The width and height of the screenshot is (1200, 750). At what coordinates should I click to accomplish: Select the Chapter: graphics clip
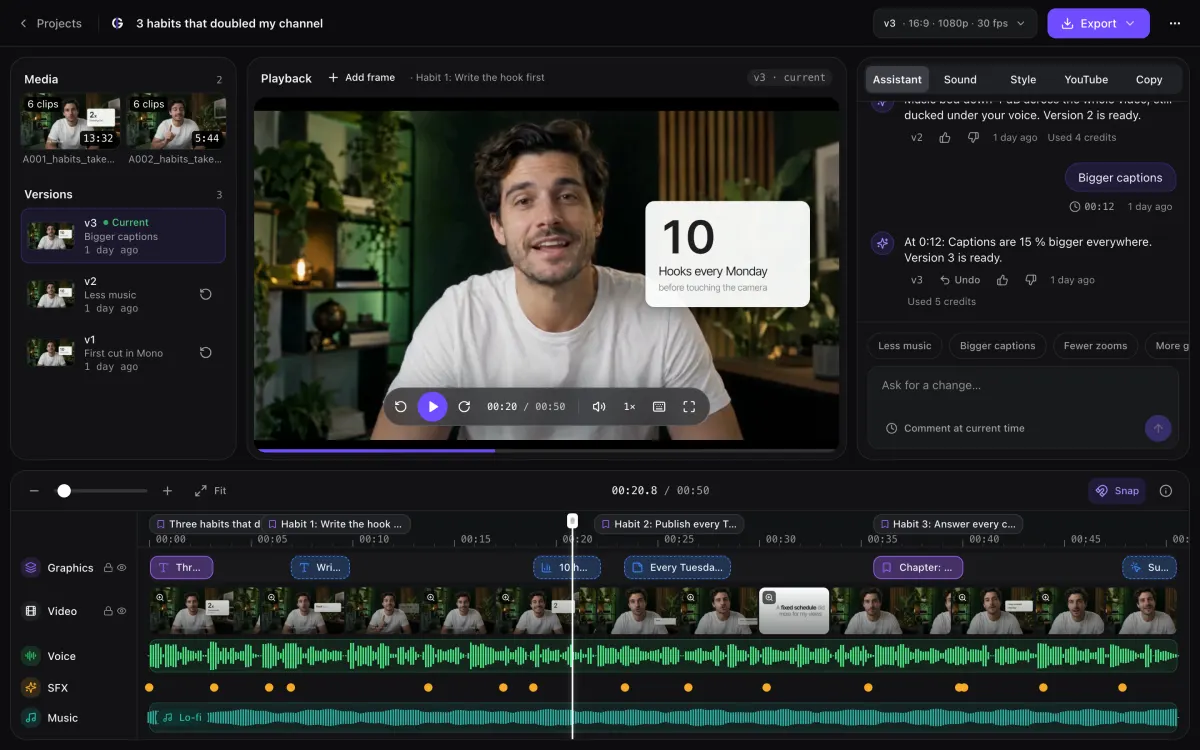coord(918,568)
